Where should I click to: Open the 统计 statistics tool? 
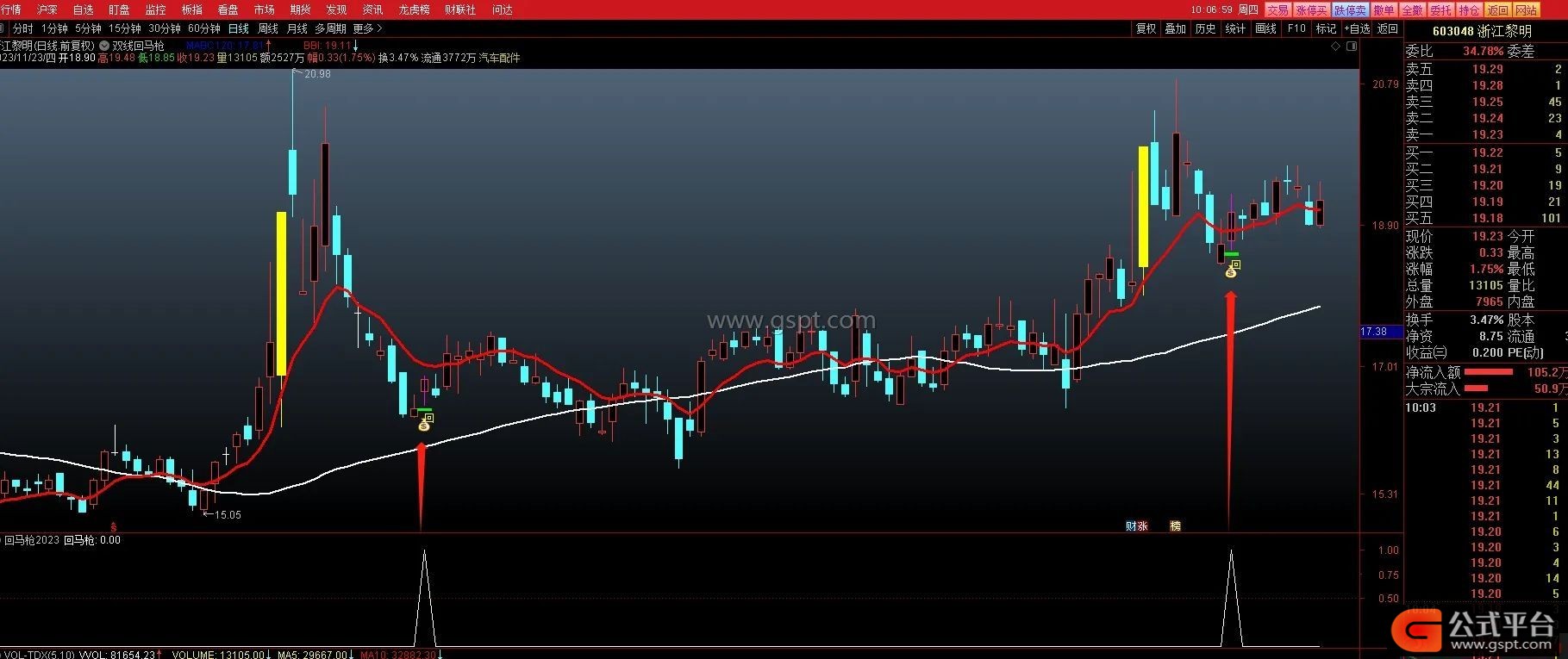click(1235, 28)
